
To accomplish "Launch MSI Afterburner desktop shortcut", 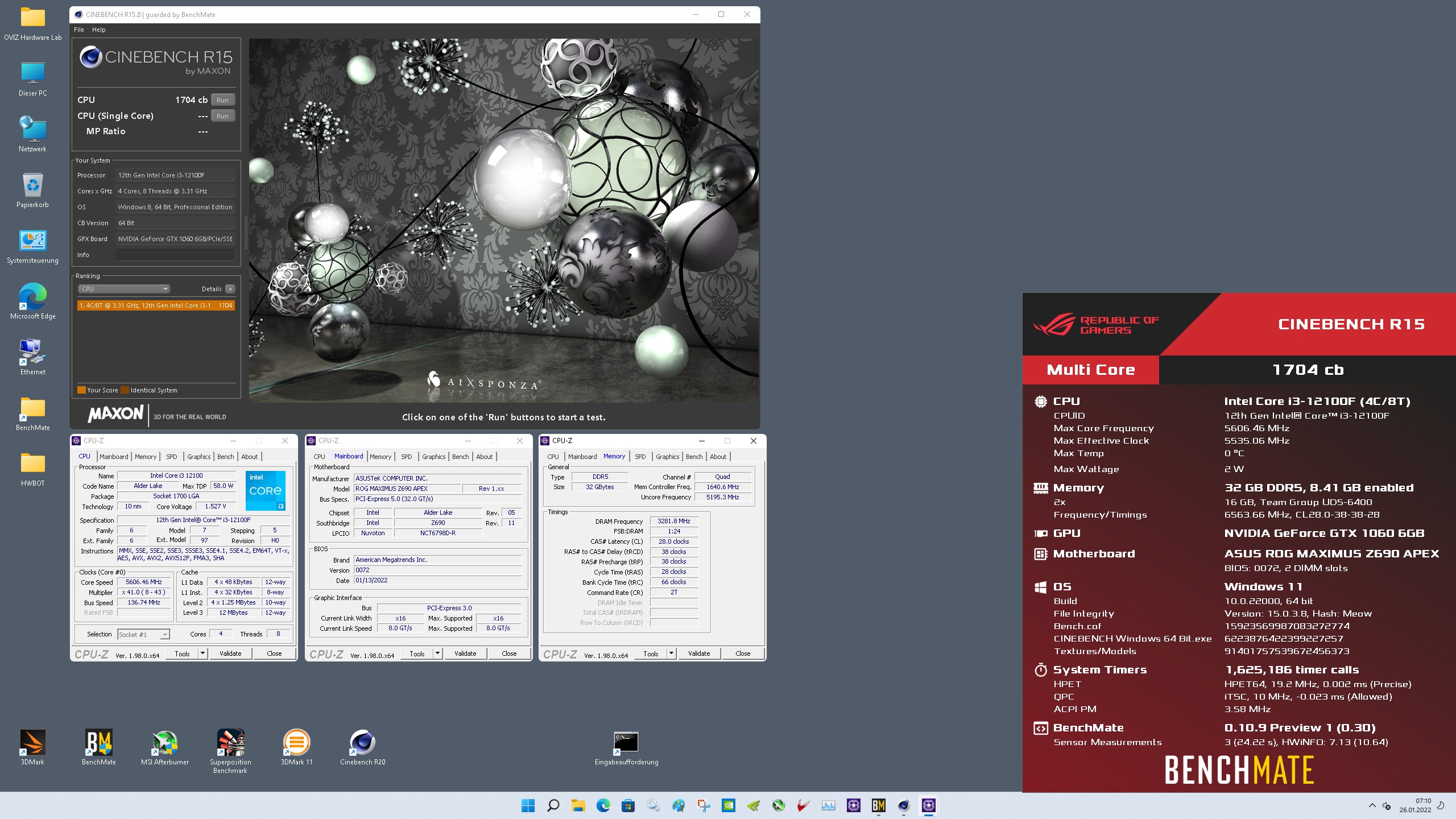I will [165, 747].
